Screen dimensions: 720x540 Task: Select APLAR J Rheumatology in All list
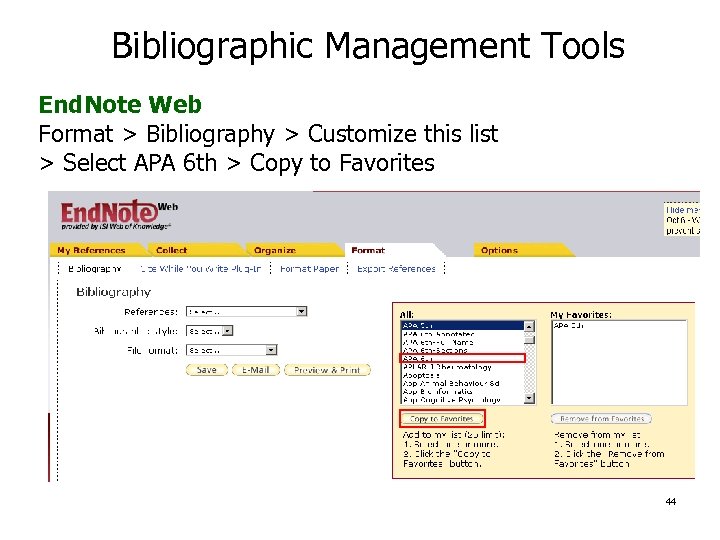click(x=462, y=367)
